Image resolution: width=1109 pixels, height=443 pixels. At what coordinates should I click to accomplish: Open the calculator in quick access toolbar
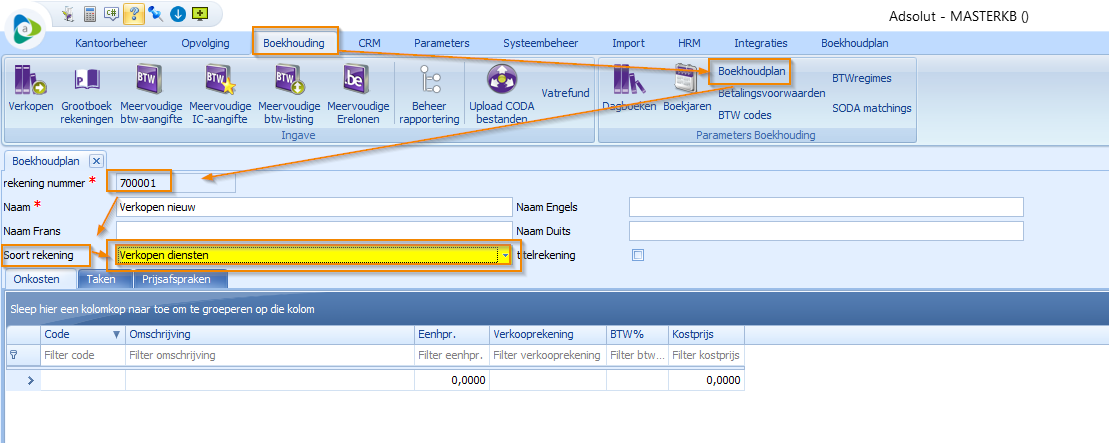(x=90, y=14)
